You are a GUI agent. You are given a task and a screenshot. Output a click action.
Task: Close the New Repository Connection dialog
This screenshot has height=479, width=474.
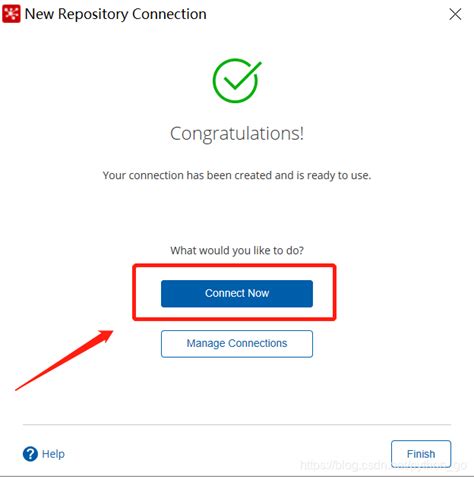pos(455,14)
